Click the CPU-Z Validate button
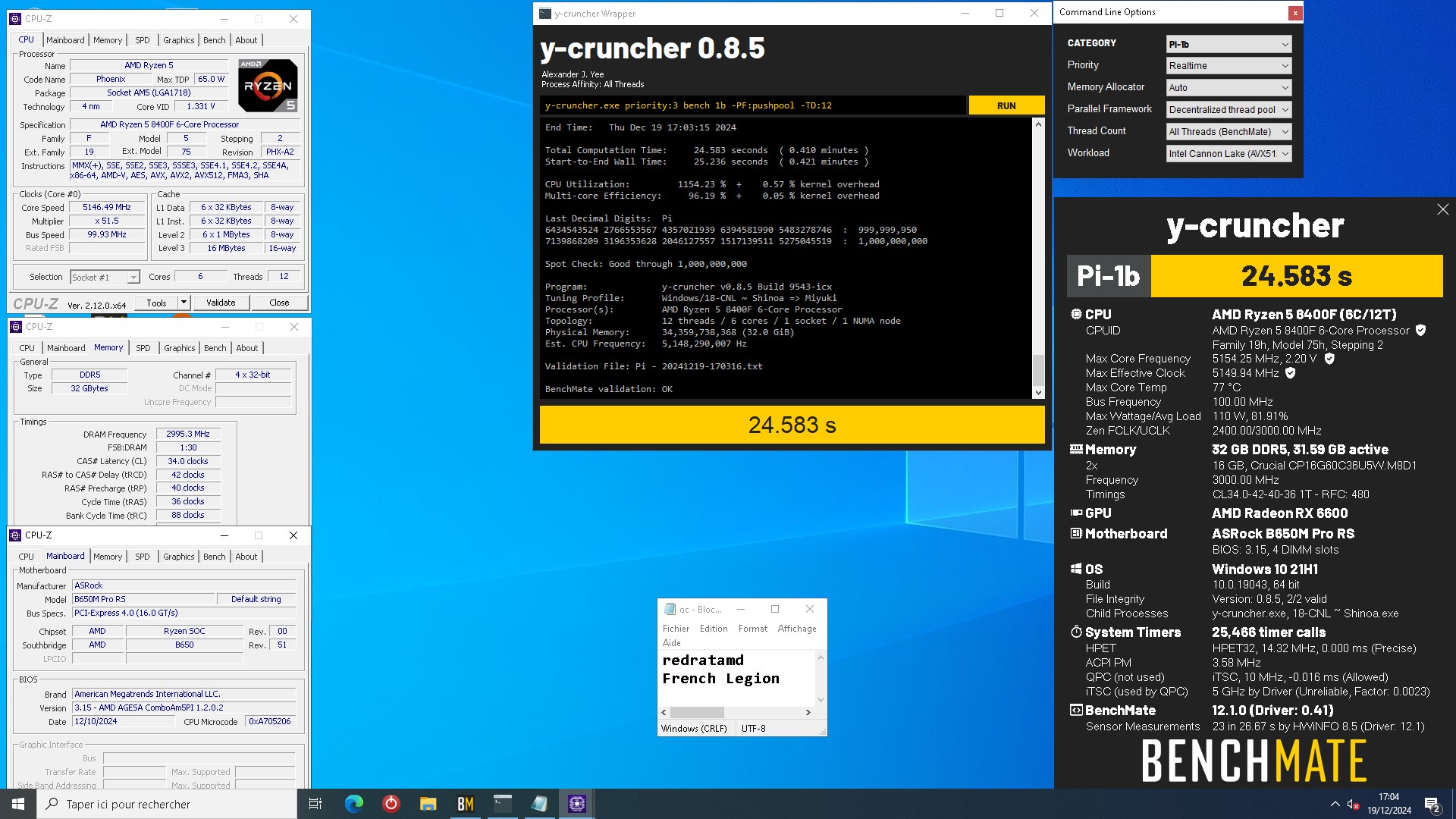Viewport: 1456px width, 819px height. (221, 303)
